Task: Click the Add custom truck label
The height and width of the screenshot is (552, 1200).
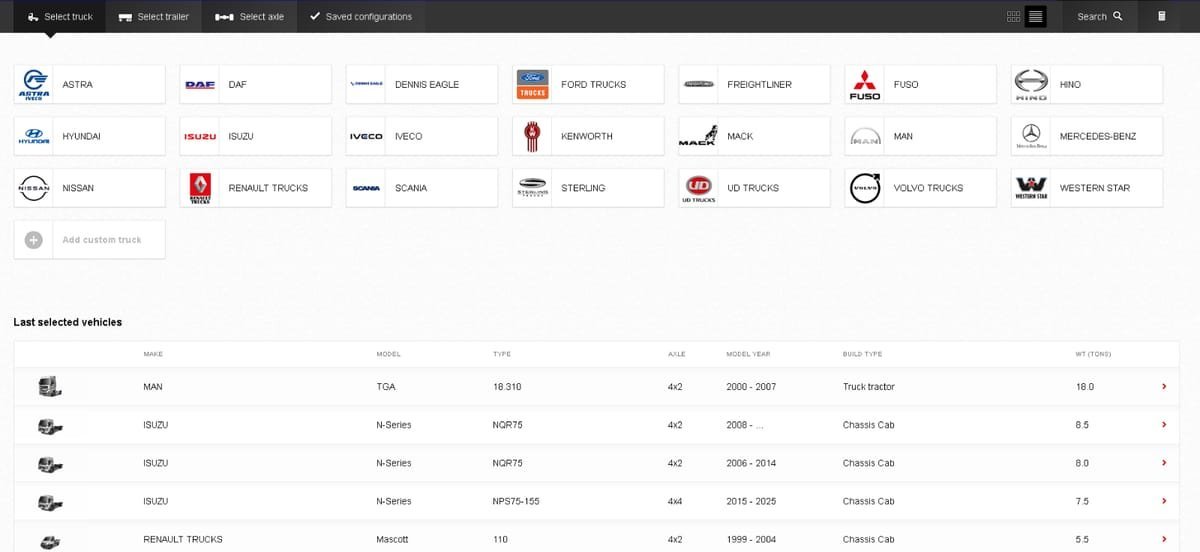Action: (102, 240)
